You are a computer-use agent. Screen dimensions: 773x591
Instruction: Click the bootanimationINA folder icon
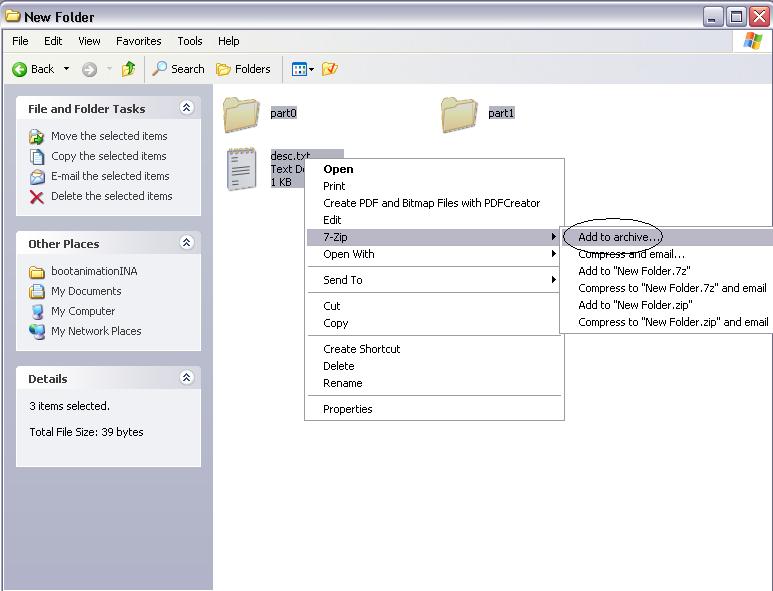coord(36,272)
